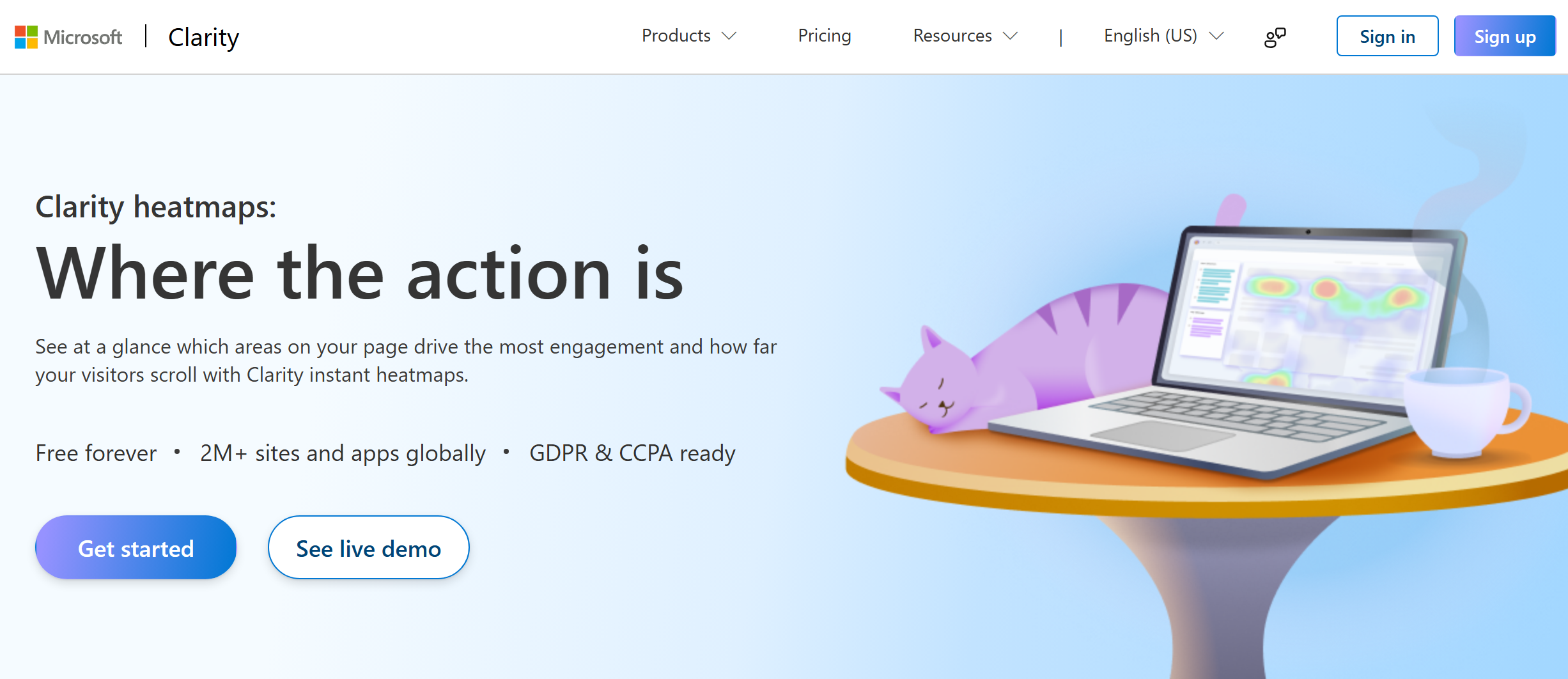Click the laptop heatmap illustration

click(1227, 352)
